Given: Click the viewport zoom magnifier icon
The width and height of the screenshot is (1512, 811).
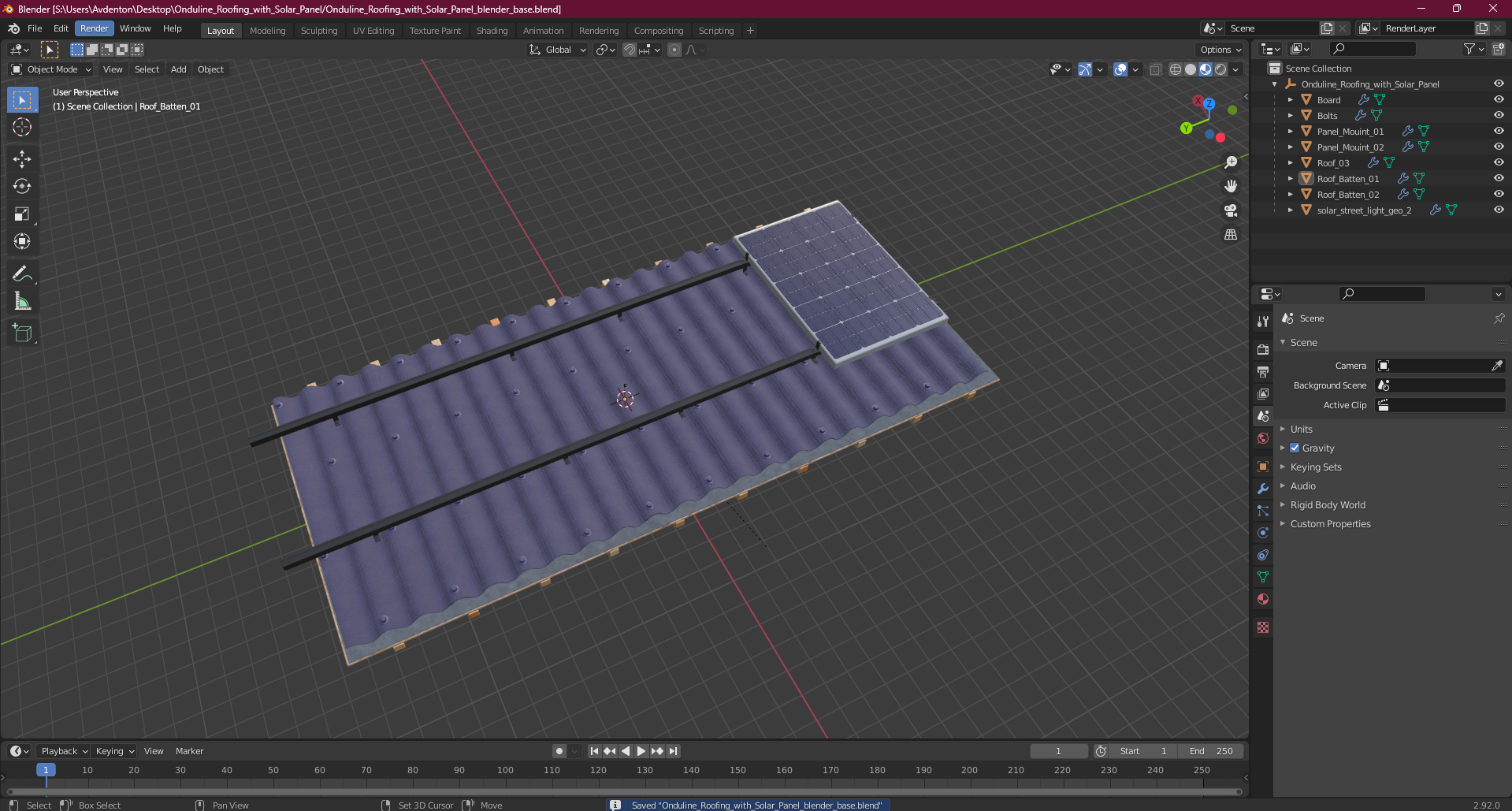Looking at the screenshot, I should (1231, 162).
